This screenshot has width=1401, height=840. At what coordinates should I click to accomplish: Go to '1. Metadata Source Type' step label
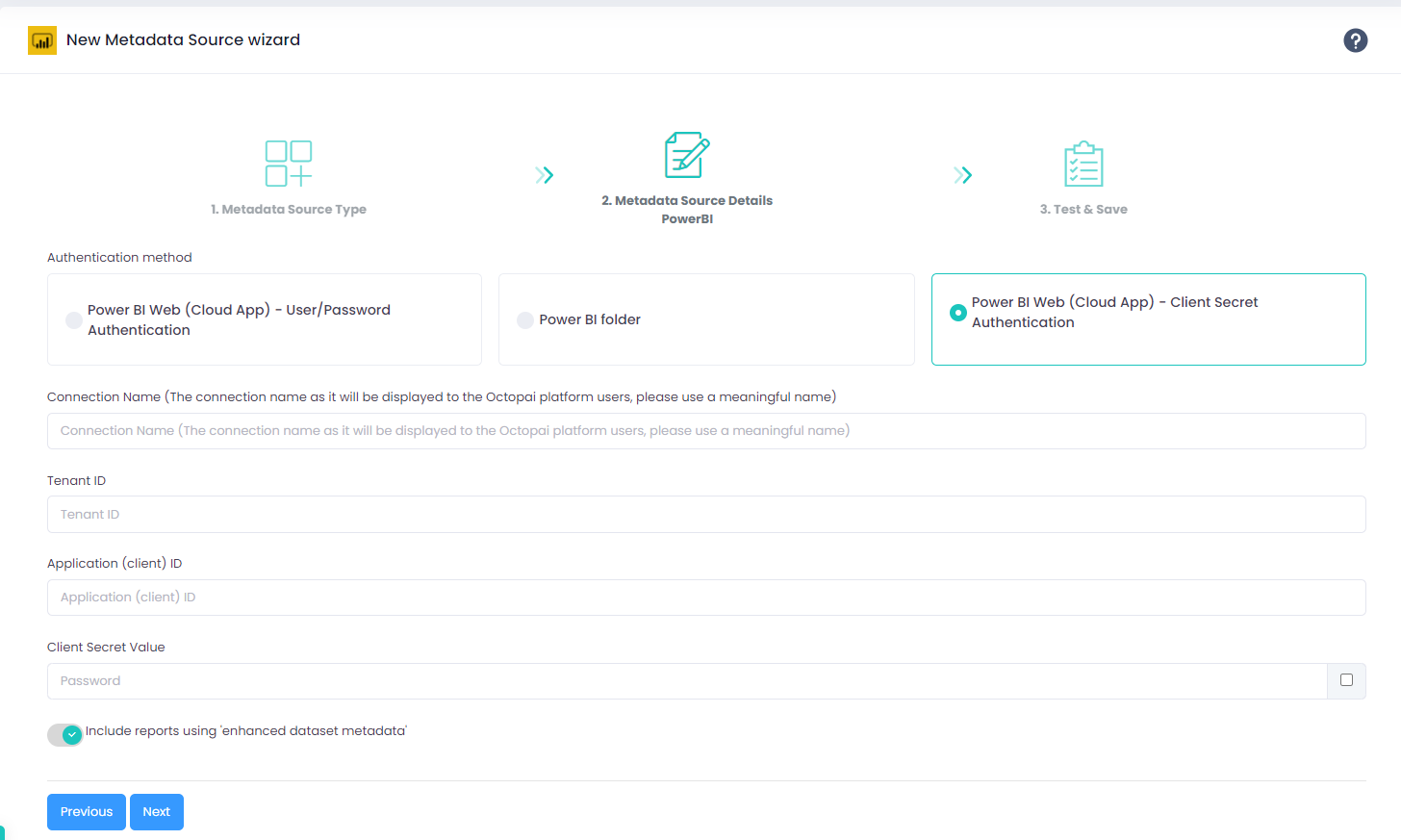(289, 210)
